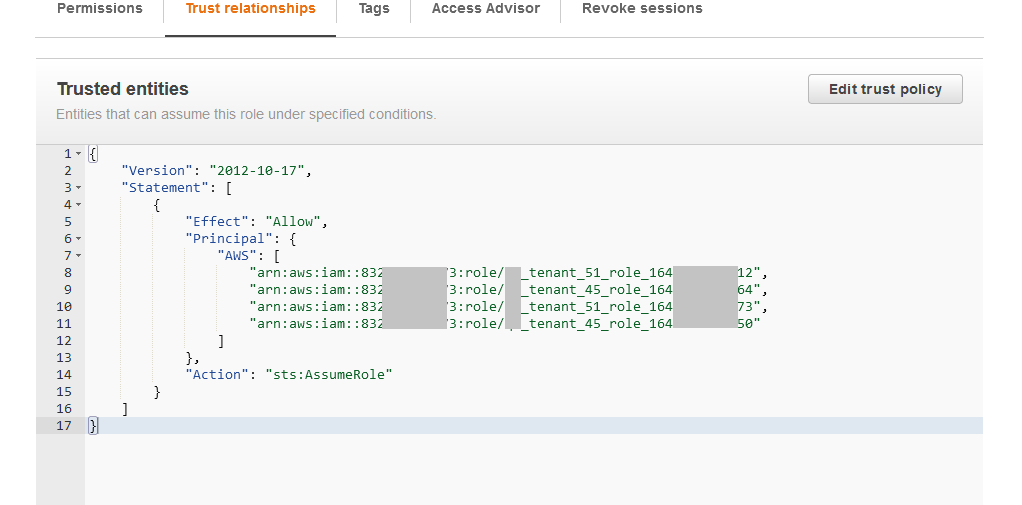This screenshot has height=505, width=1022.
Task: Click the "sts:AssumeRole" value
Action: [x=328, y=374]
